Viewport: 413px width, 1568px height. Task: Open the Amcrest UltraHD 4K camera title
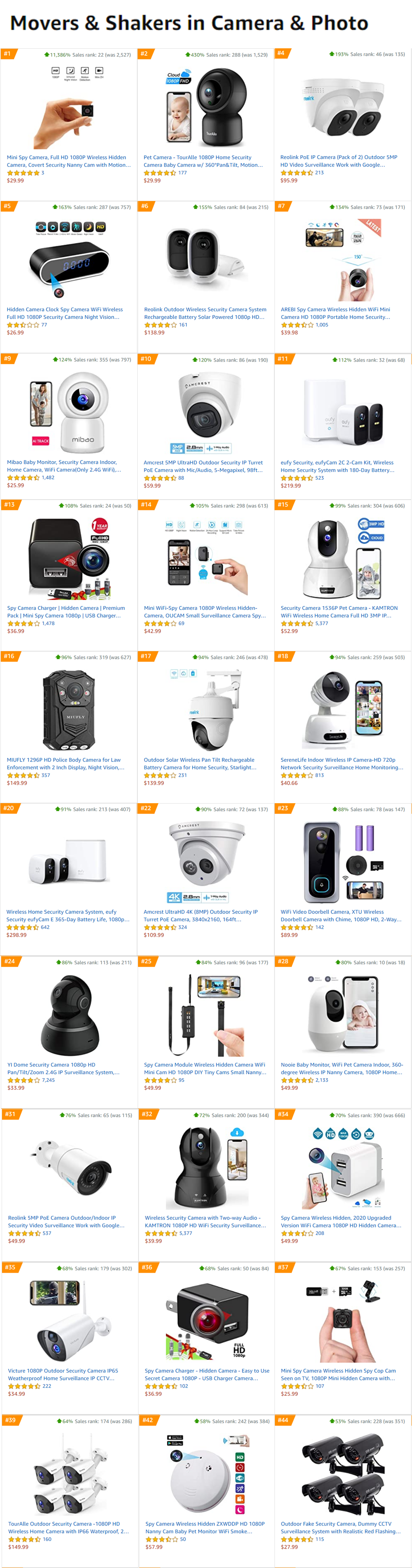(x=201, y=916)
